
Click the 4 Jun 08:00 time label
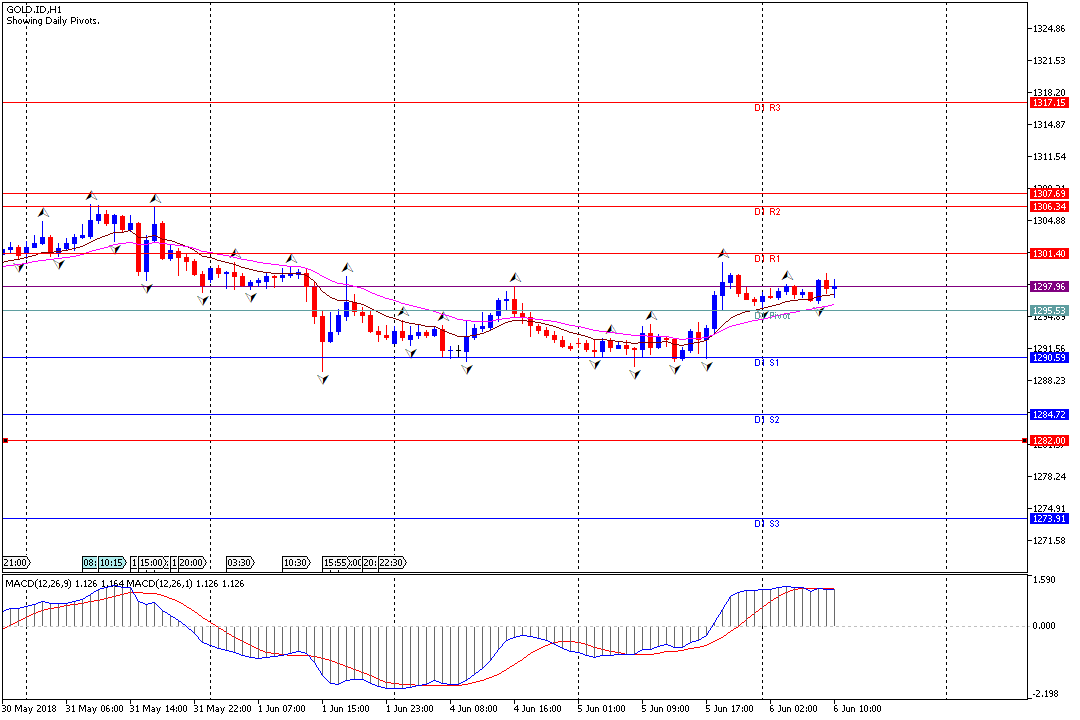474,709
